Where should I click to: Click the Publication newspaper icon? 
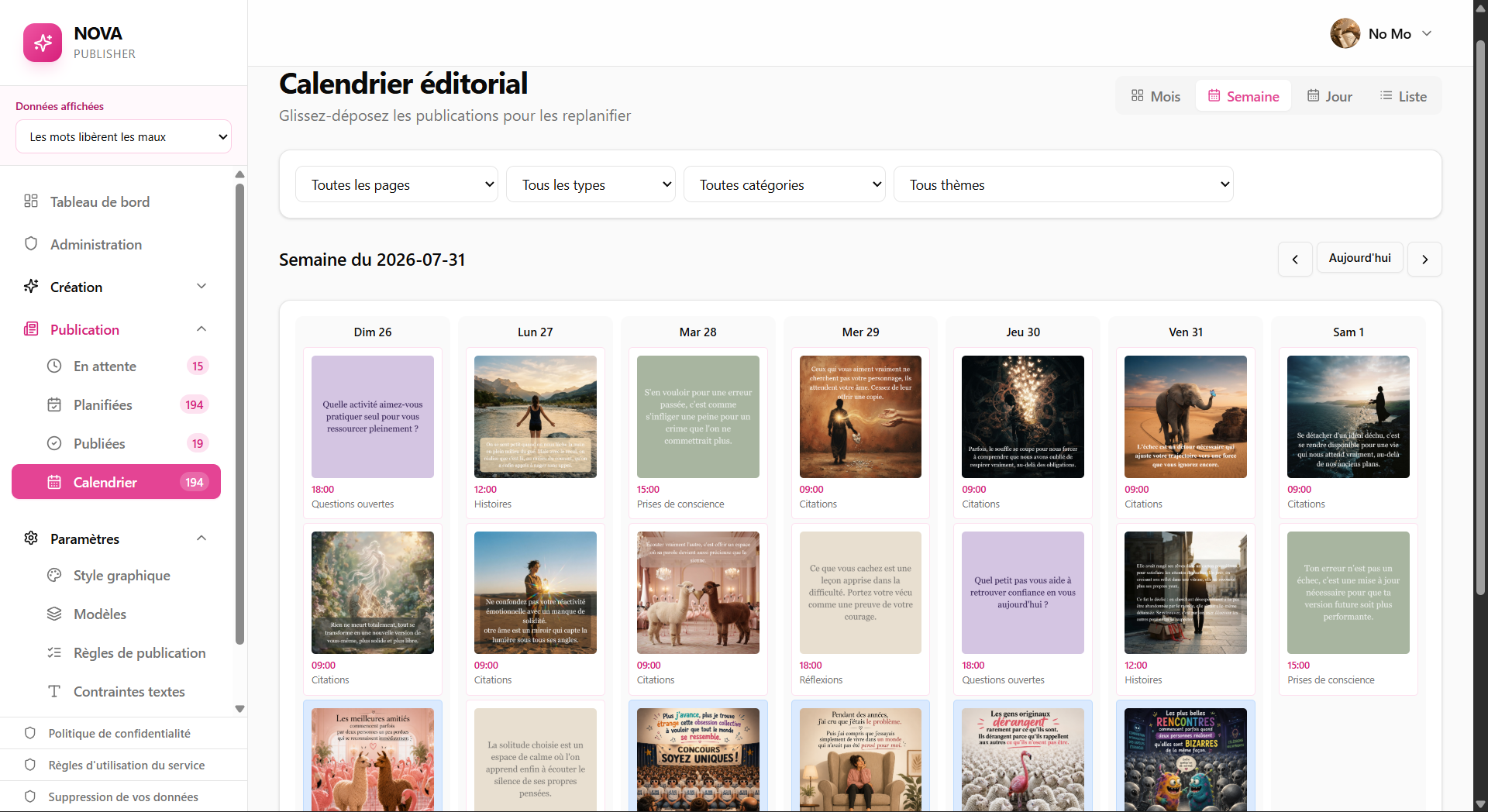pos(31,329)
